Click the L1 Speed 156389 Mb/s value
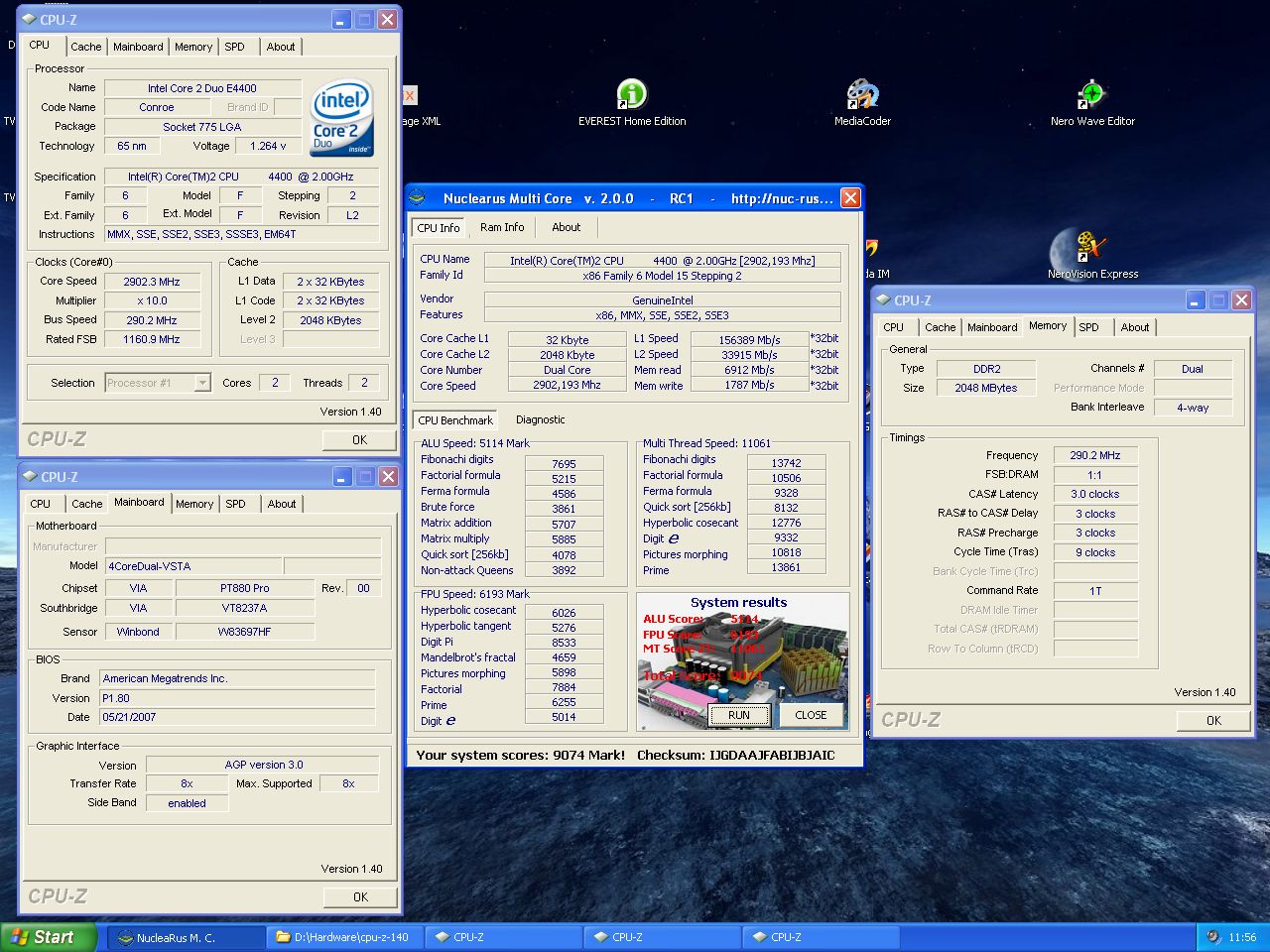This screenshot has width=1270, height=952. (x=749, y=339)
